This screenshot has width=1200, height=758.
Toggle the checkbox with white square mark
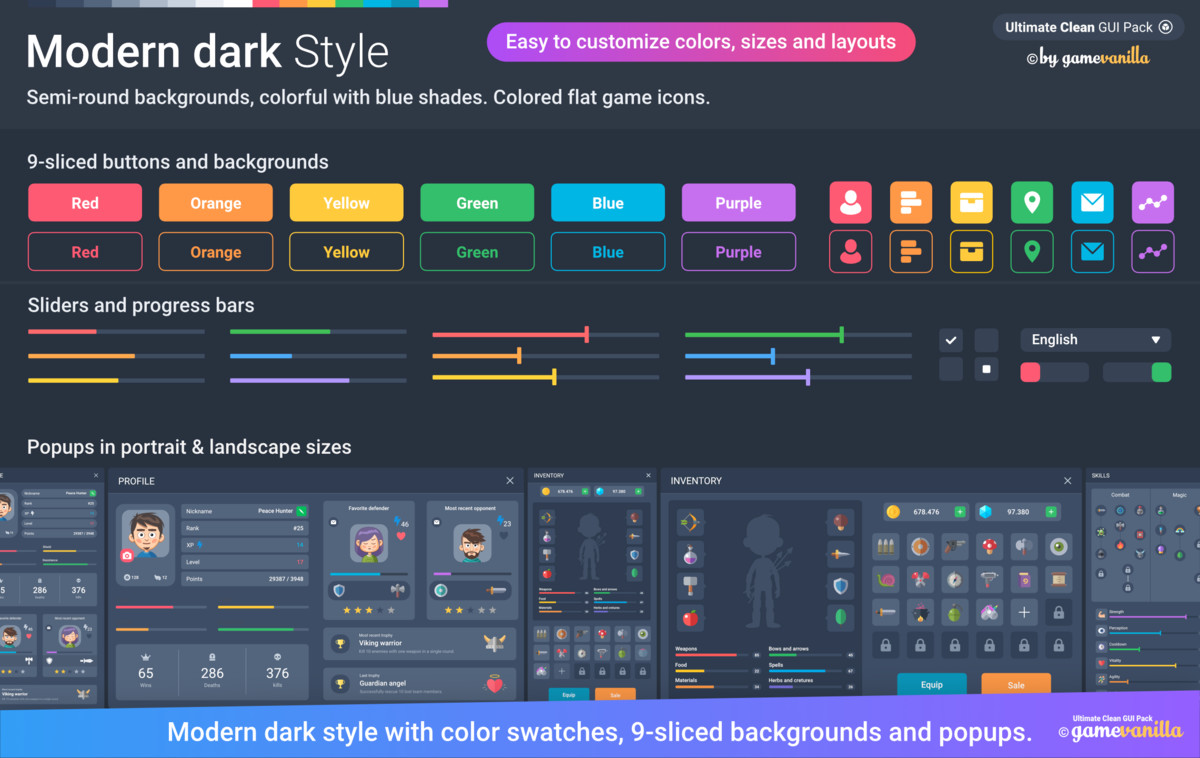[986, 369]
